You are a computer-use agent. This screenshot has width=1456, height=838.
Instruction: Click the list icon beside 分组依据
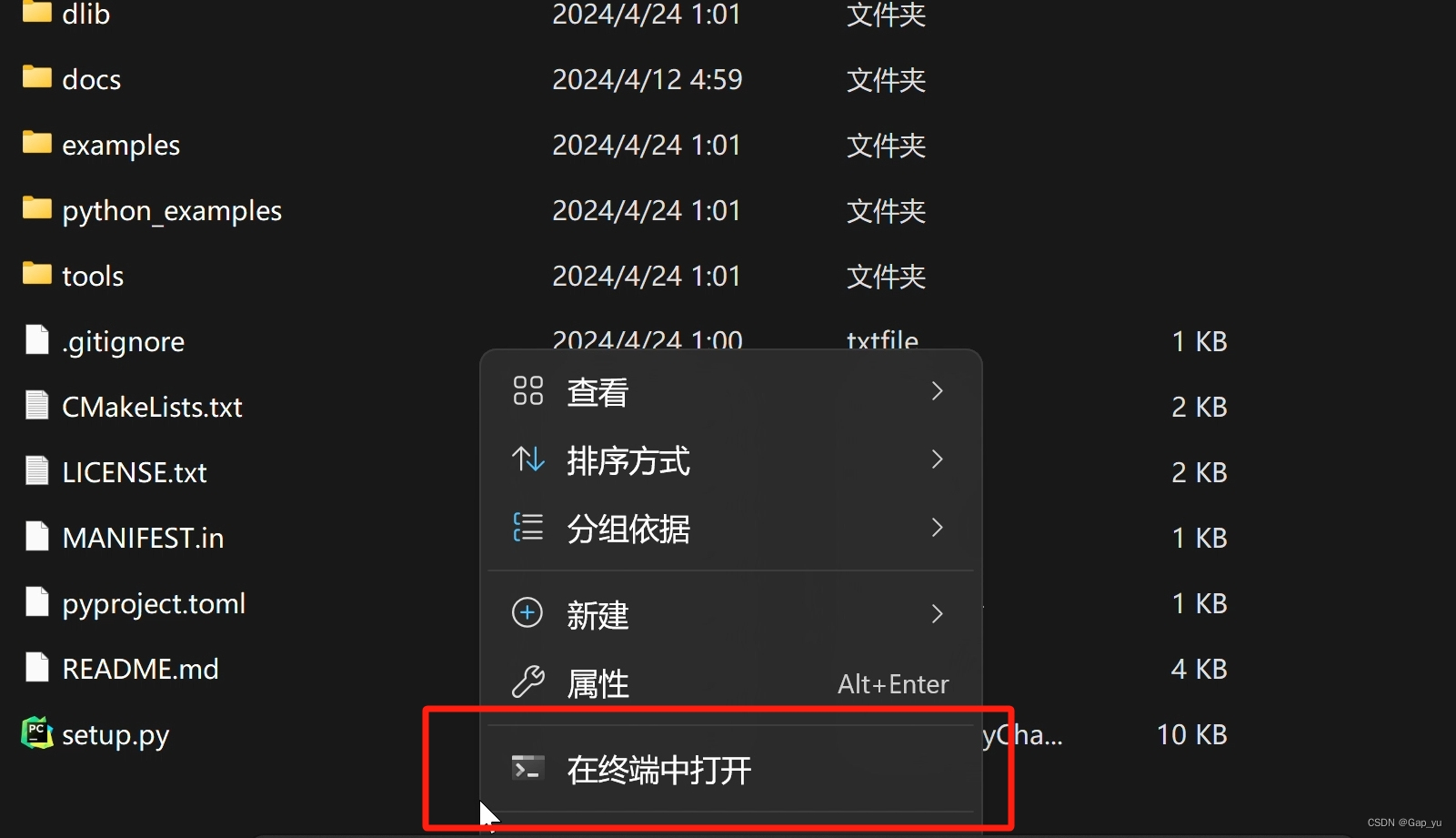tap(527, 527)
